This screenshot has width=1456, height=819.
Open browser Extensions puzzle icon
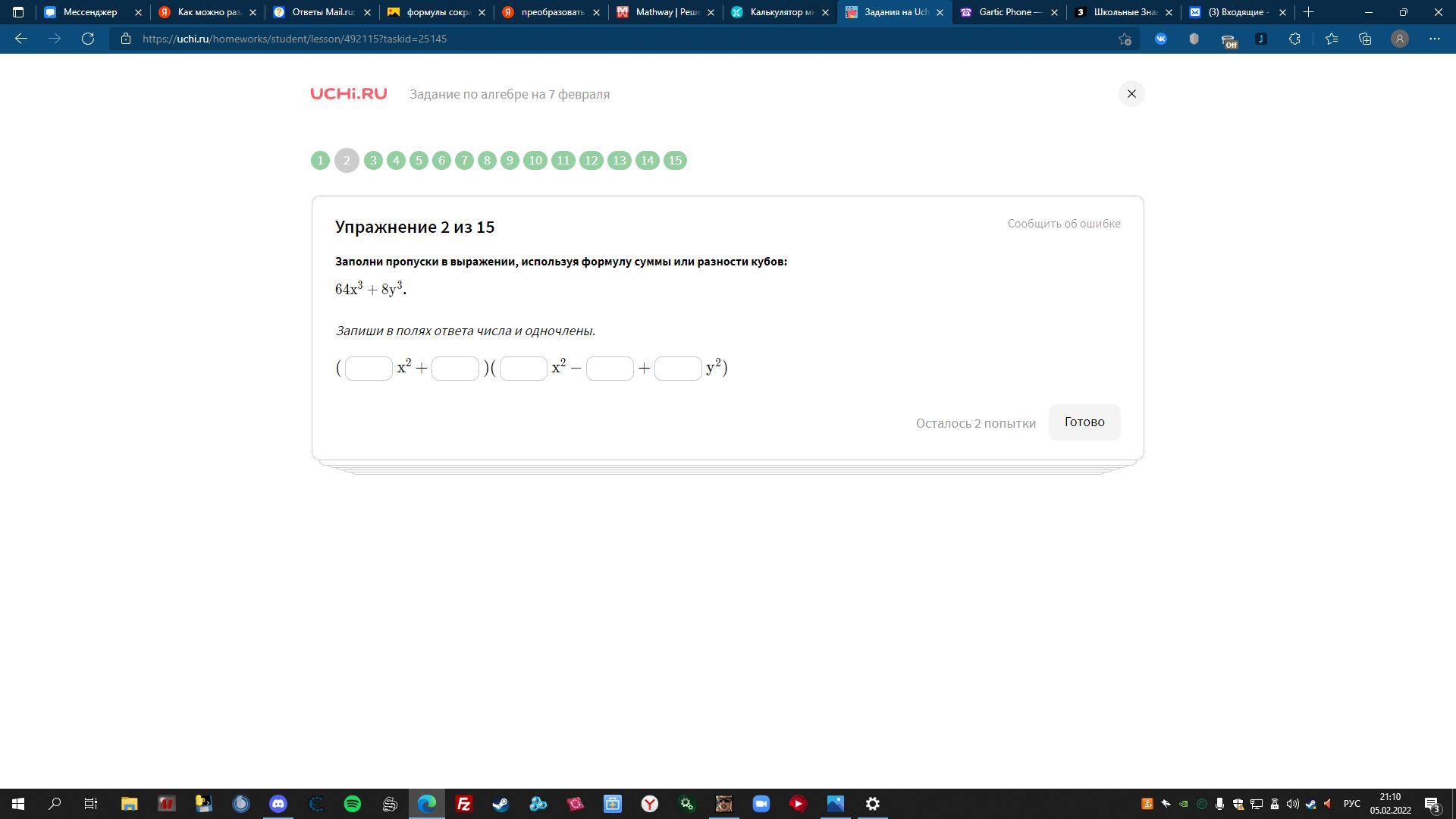pyautogui.click(x=1294, y=39)
